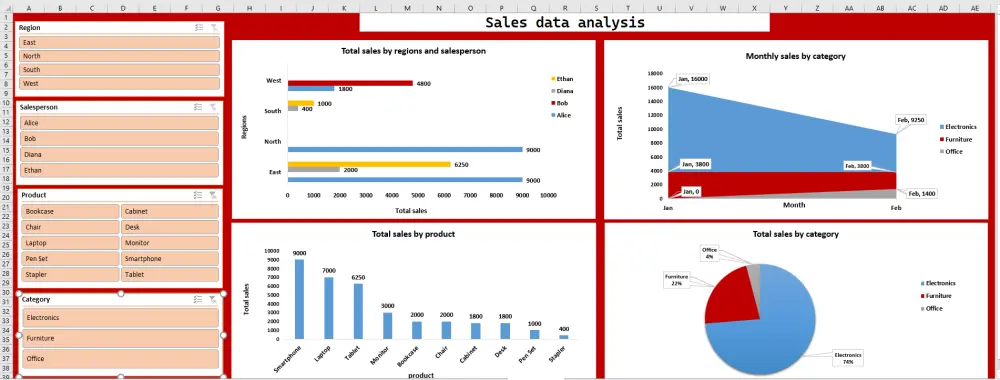Viewport: 1000px width, 380px height.
Task: Filter by North region
Action: 119,56
